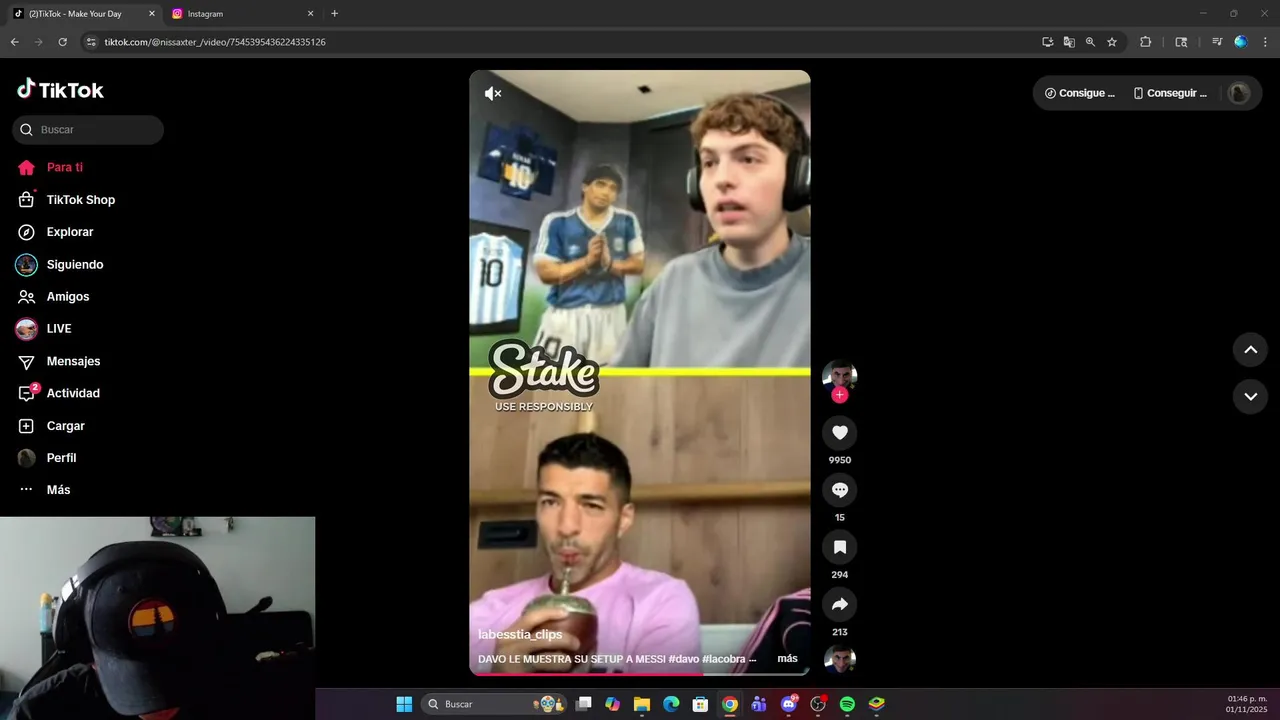Open the Windows Start menu

pos(404,704)
